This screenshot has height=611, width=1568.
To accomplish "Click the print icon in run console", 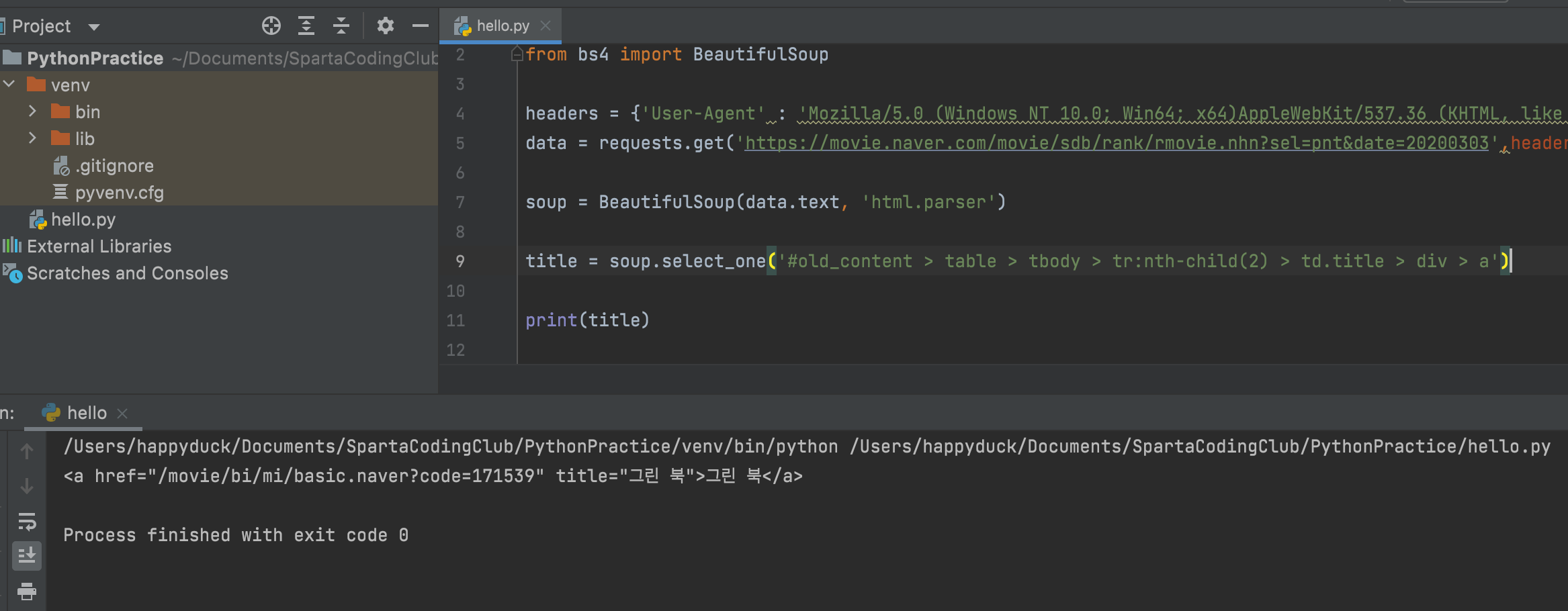I will click(x=27, y=591).
